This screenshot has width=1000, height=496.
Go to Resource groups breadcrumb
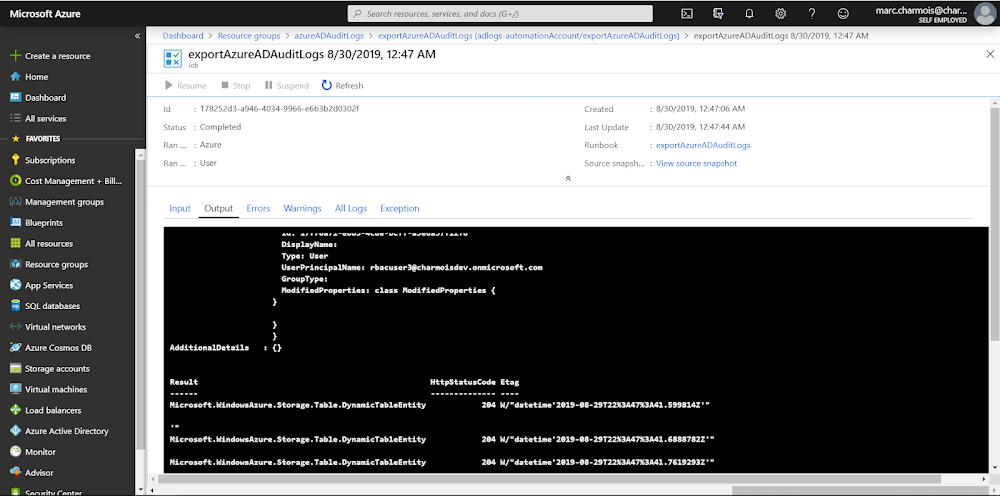(249, 36)
